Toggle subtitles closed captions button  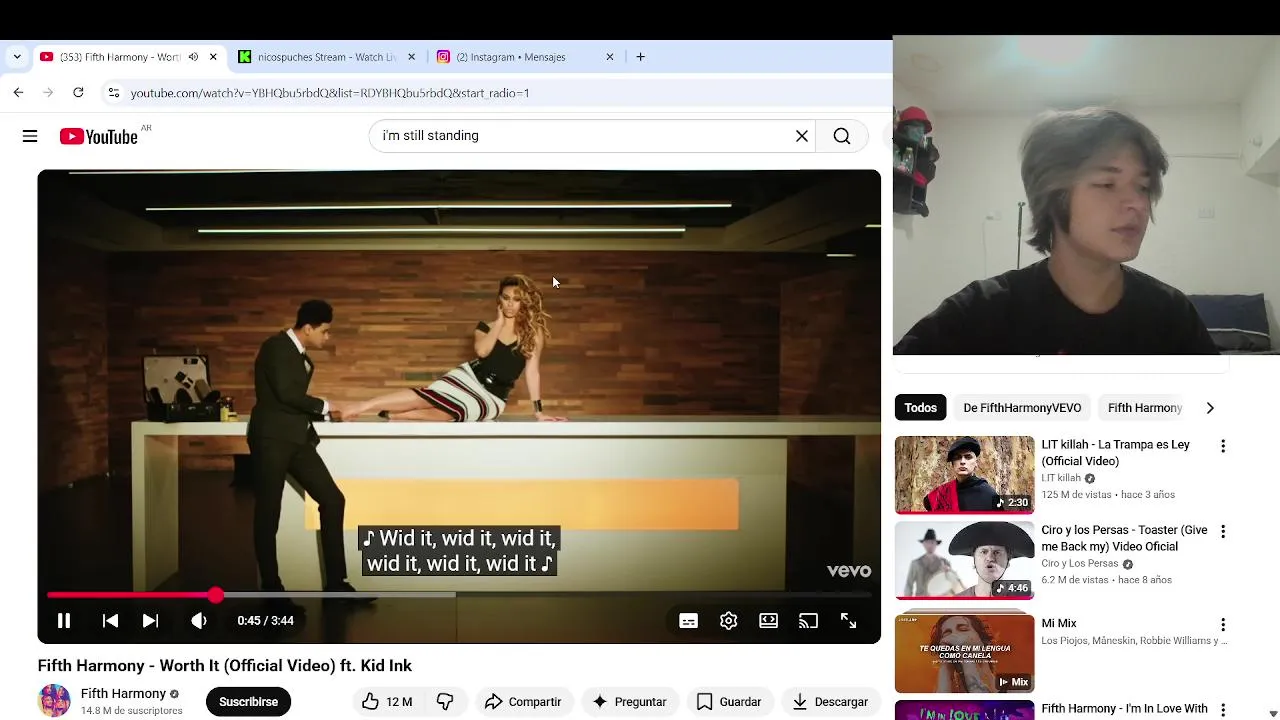[x=689, y=621]
